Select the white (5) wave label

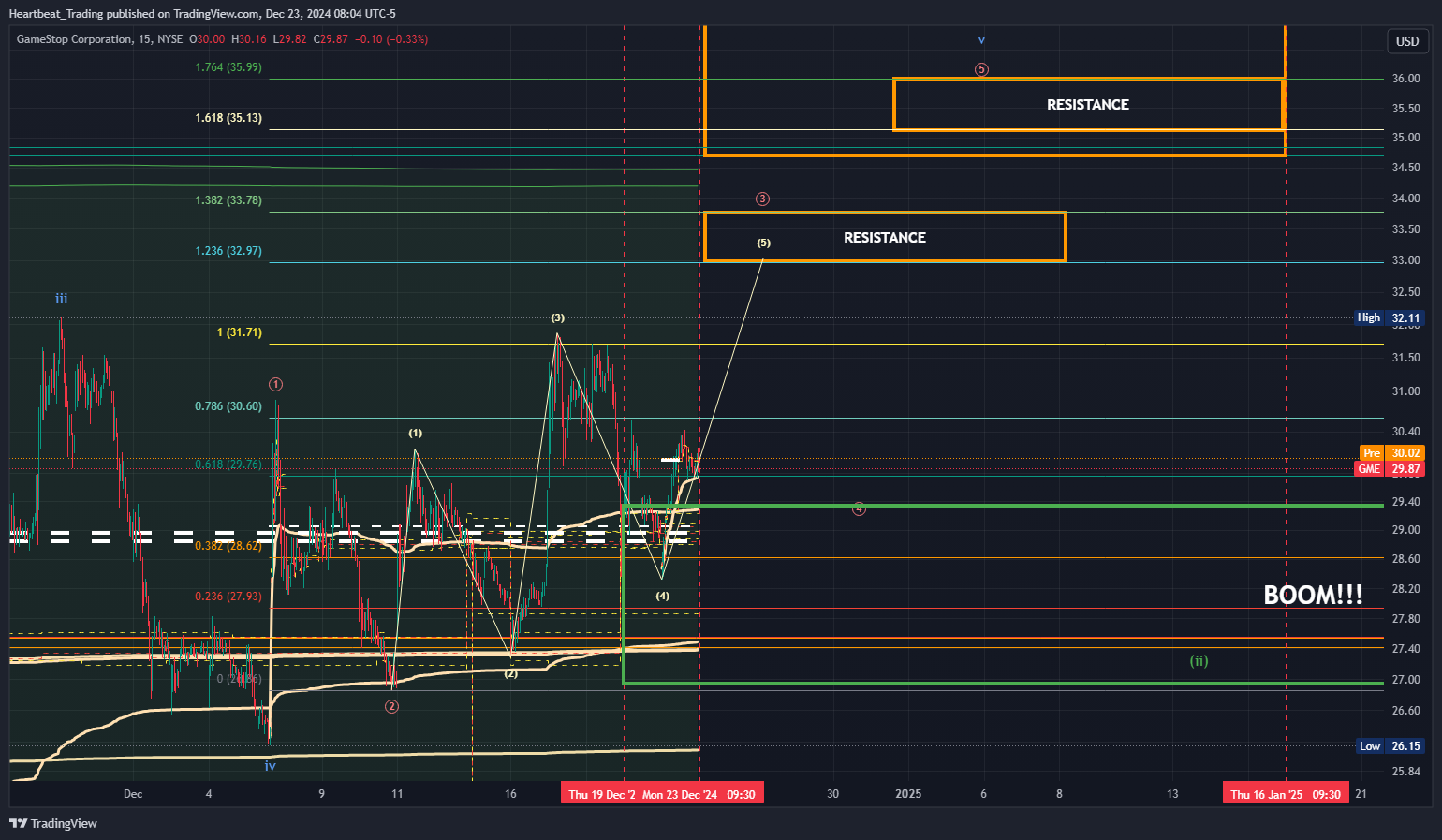(763, 243)
